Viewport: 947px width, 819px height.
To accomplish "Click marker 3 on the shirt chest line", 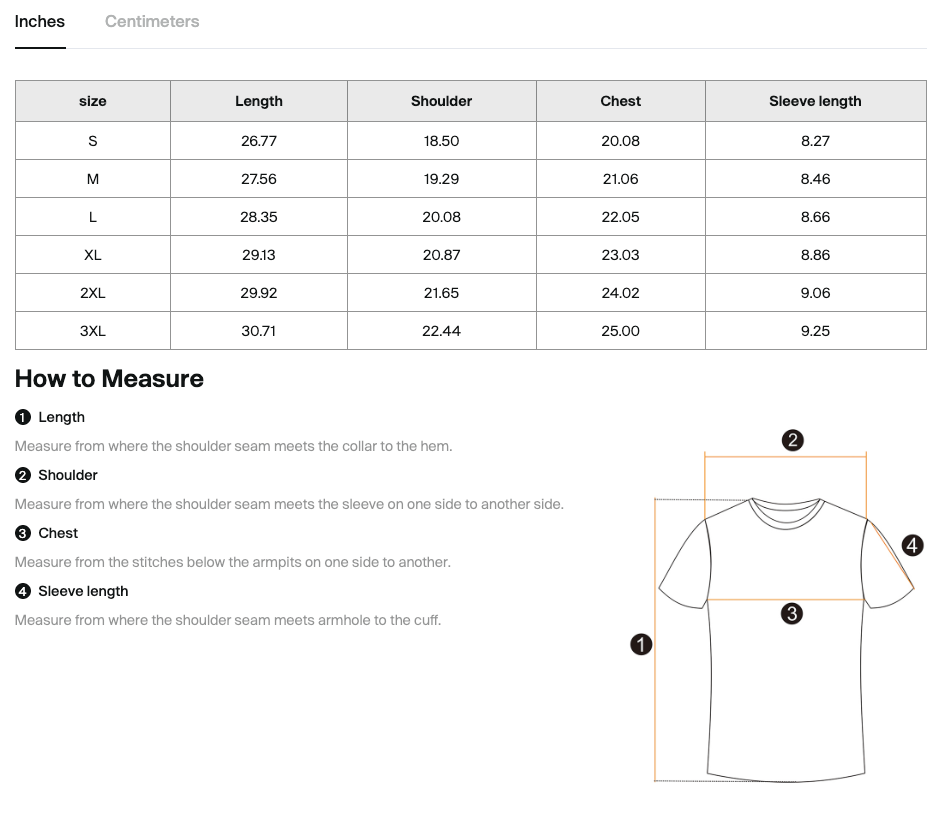I will point(792,614).
